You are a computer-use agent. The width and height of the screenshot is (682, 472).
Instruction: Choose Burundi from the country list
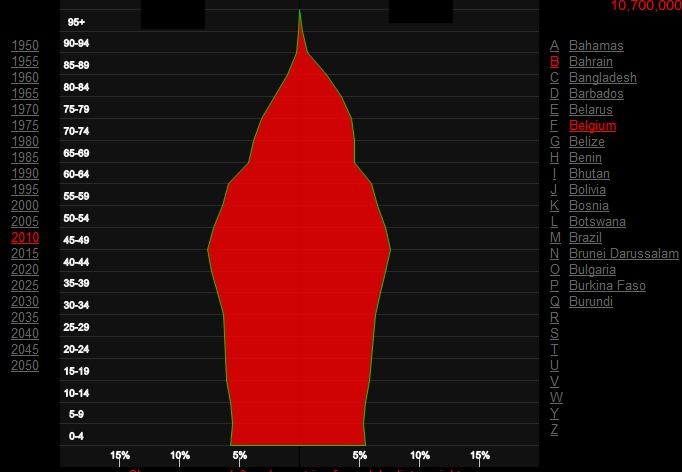tap(591, 301)
